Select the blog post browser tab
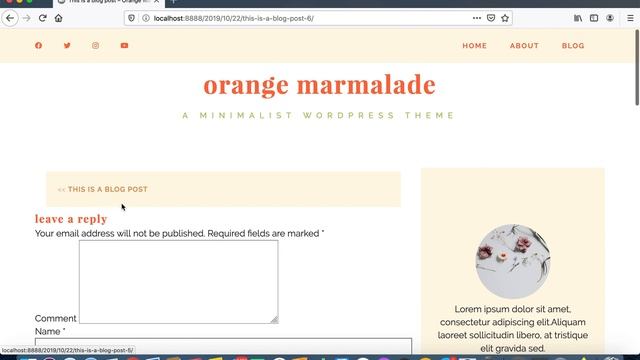 pos(108,2)
